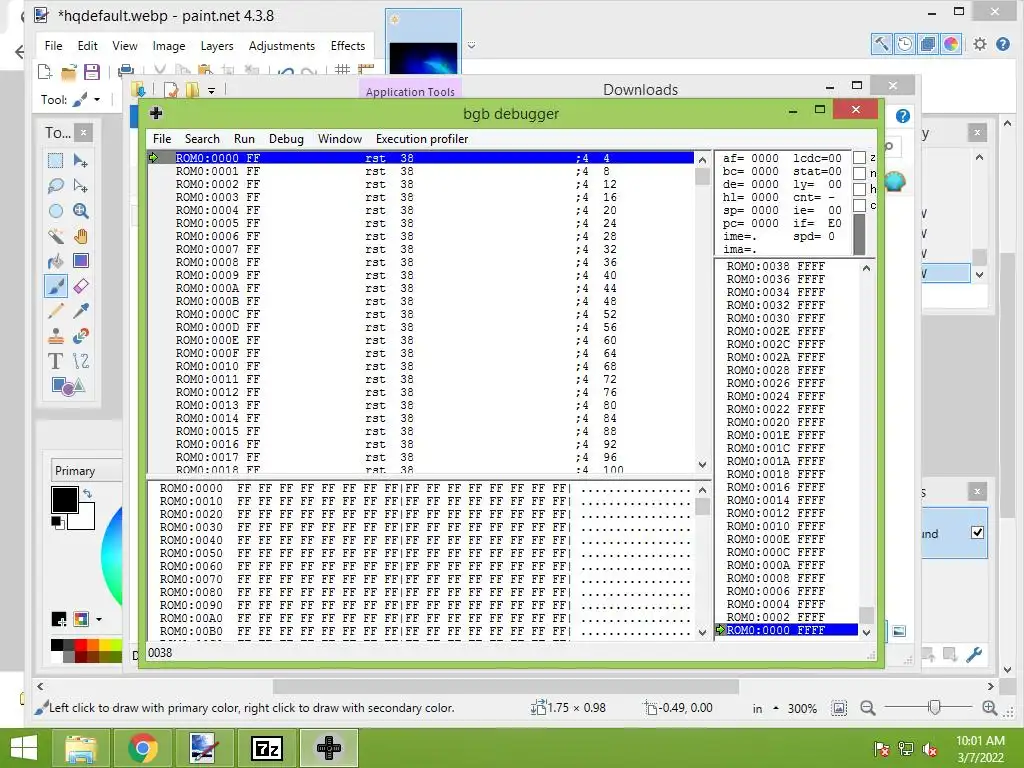Toggle the Layers window icon
This screenshot has width=1024, height=768.
(927, 44)
